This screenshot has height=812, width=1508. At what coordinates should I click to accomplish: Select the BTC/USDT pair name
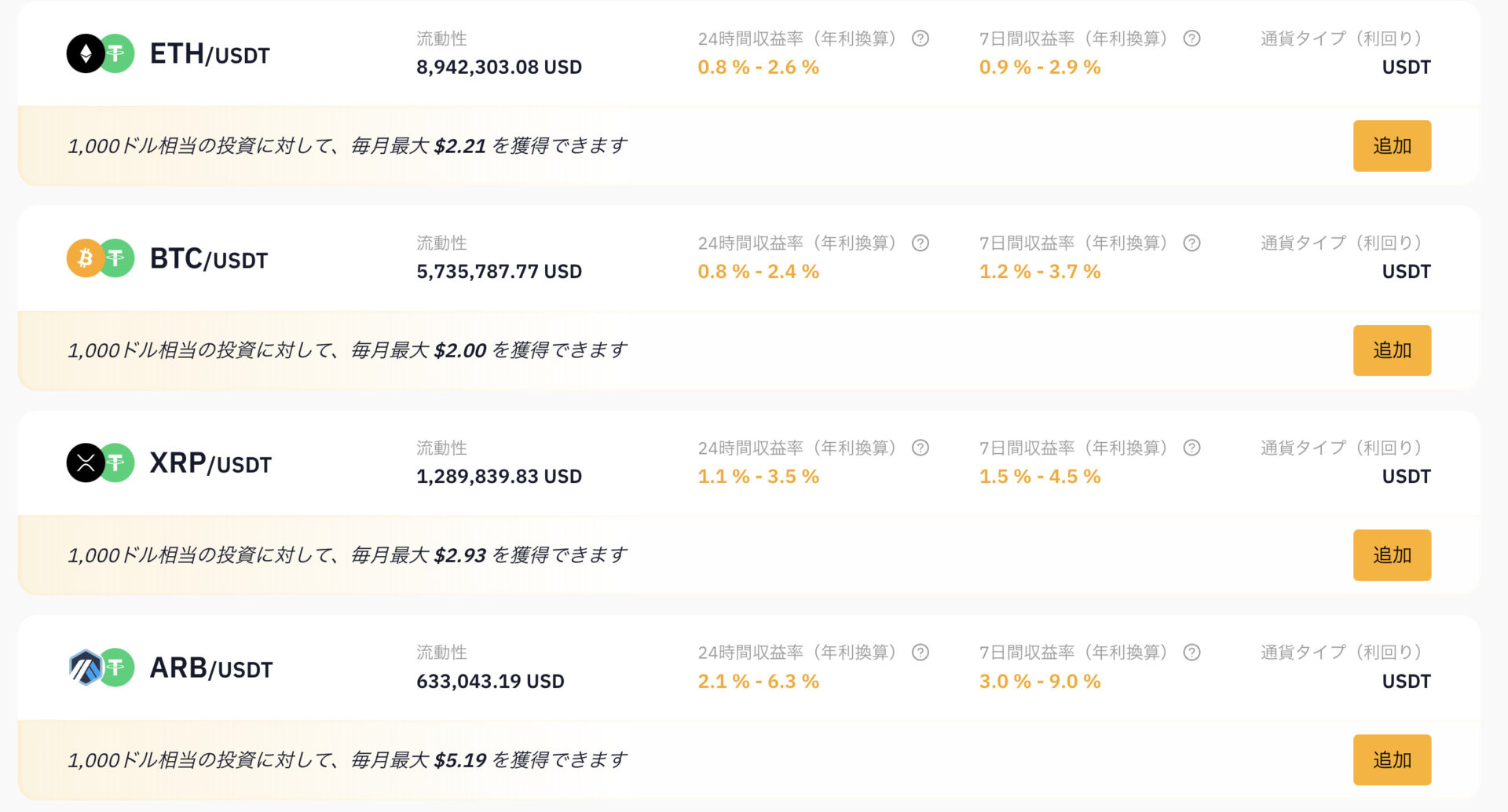coord(209,258)
